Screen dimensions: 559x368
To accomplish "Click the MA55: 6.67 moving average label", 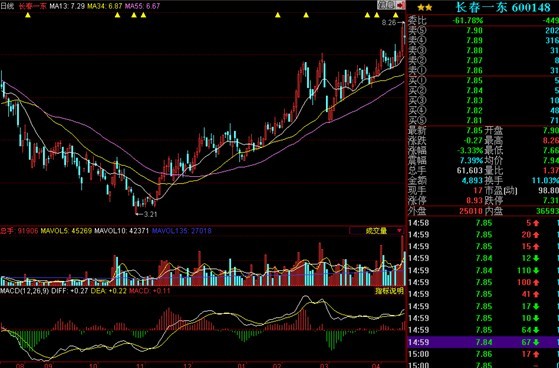I will coord(142,6).
